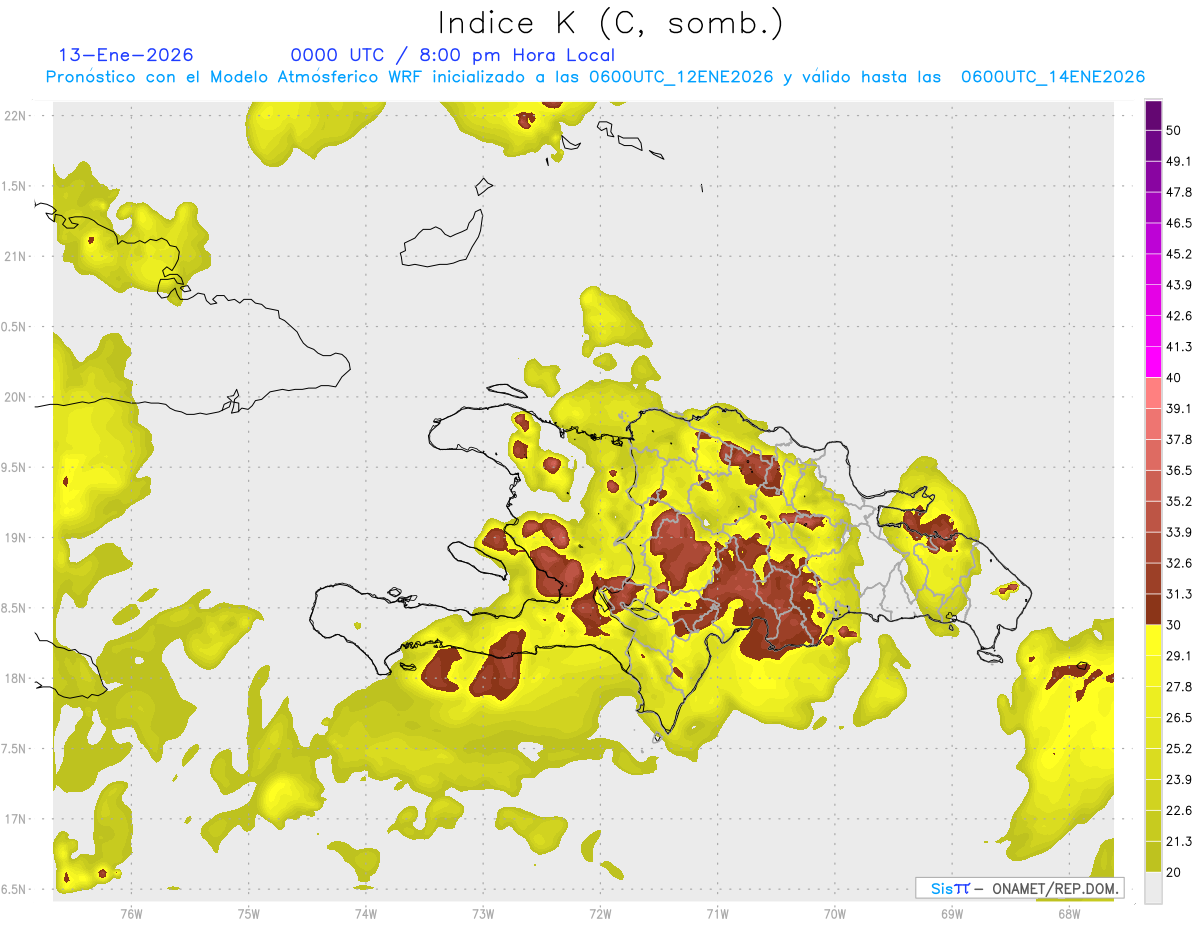Click the 'Indice K (C, somb.)' title

click(x=610, y=22)
